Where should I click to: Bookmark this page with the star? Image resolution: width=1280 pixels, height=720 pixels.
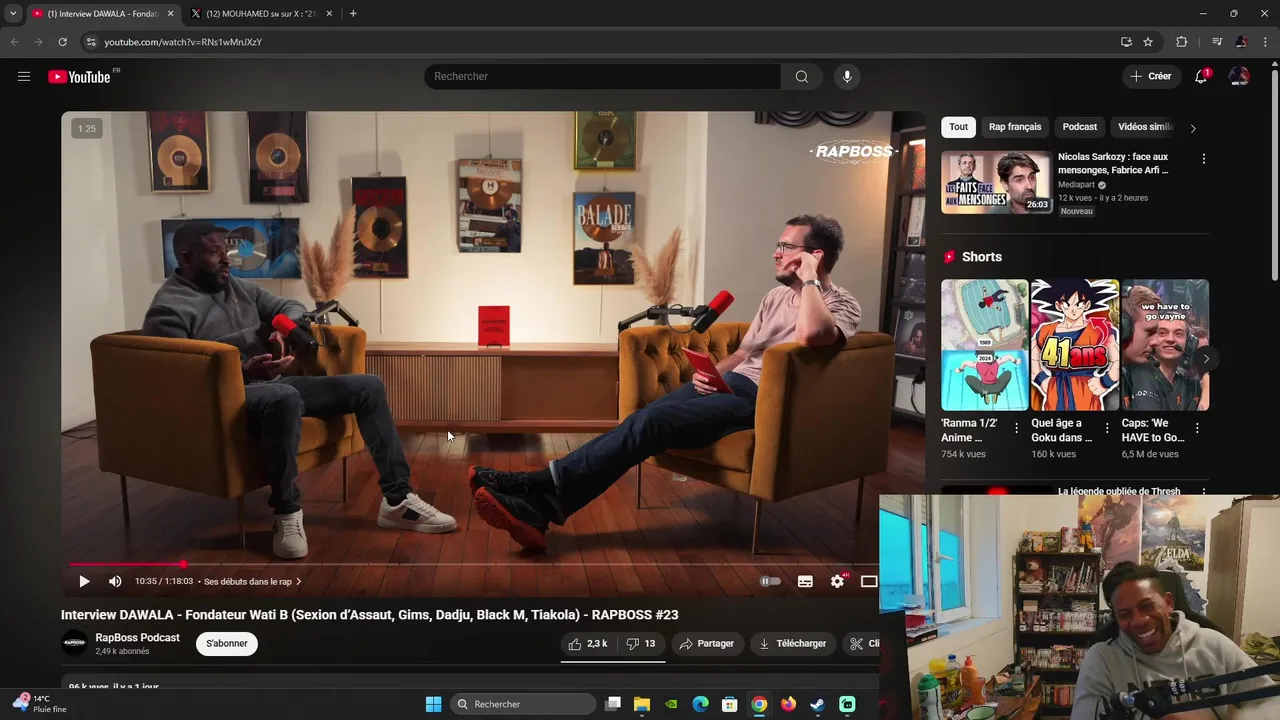[x=1148, y=42]
